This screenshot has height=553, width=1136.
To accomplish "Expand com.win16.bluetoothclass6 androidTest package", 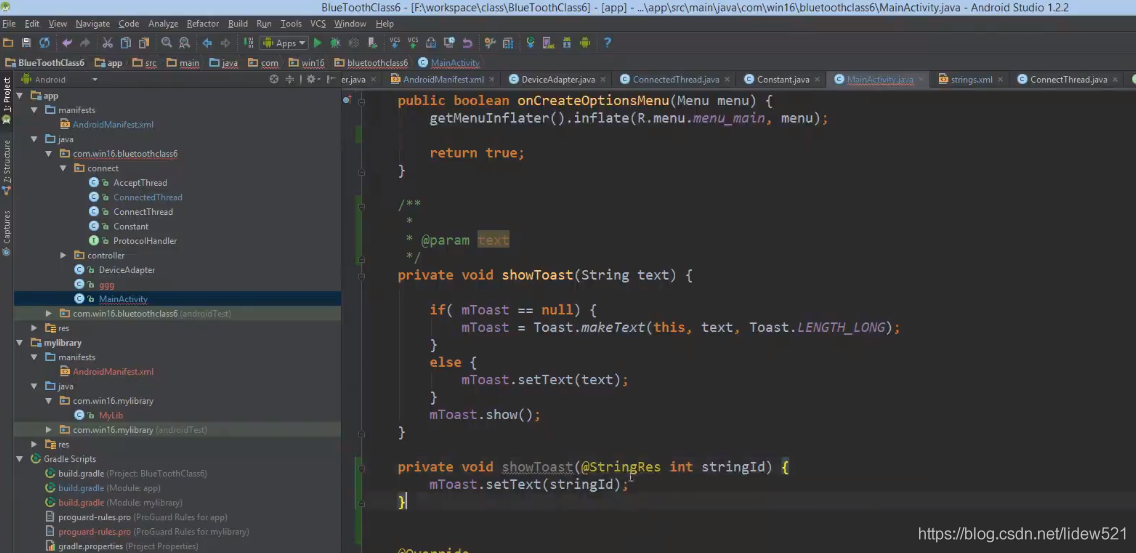I will click(49, 313).
